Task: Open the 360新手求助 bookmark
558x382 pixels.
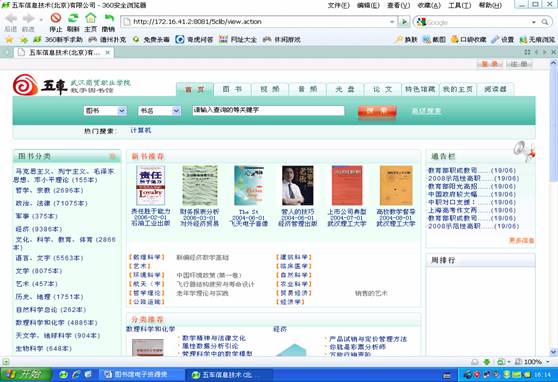Action: coord(58,40)
